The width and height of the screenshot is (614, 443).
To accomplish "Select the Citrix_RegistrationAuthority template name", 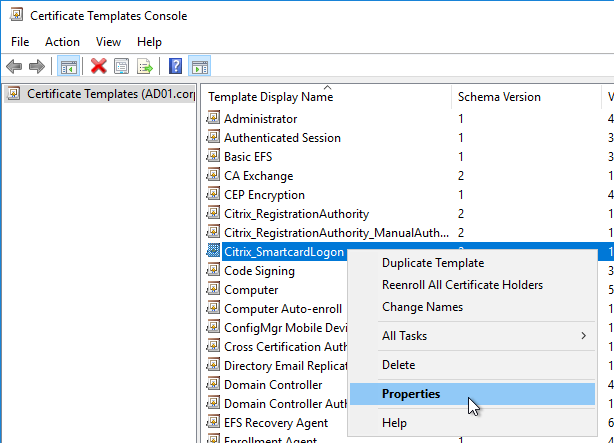I will [x=296, y=214].
